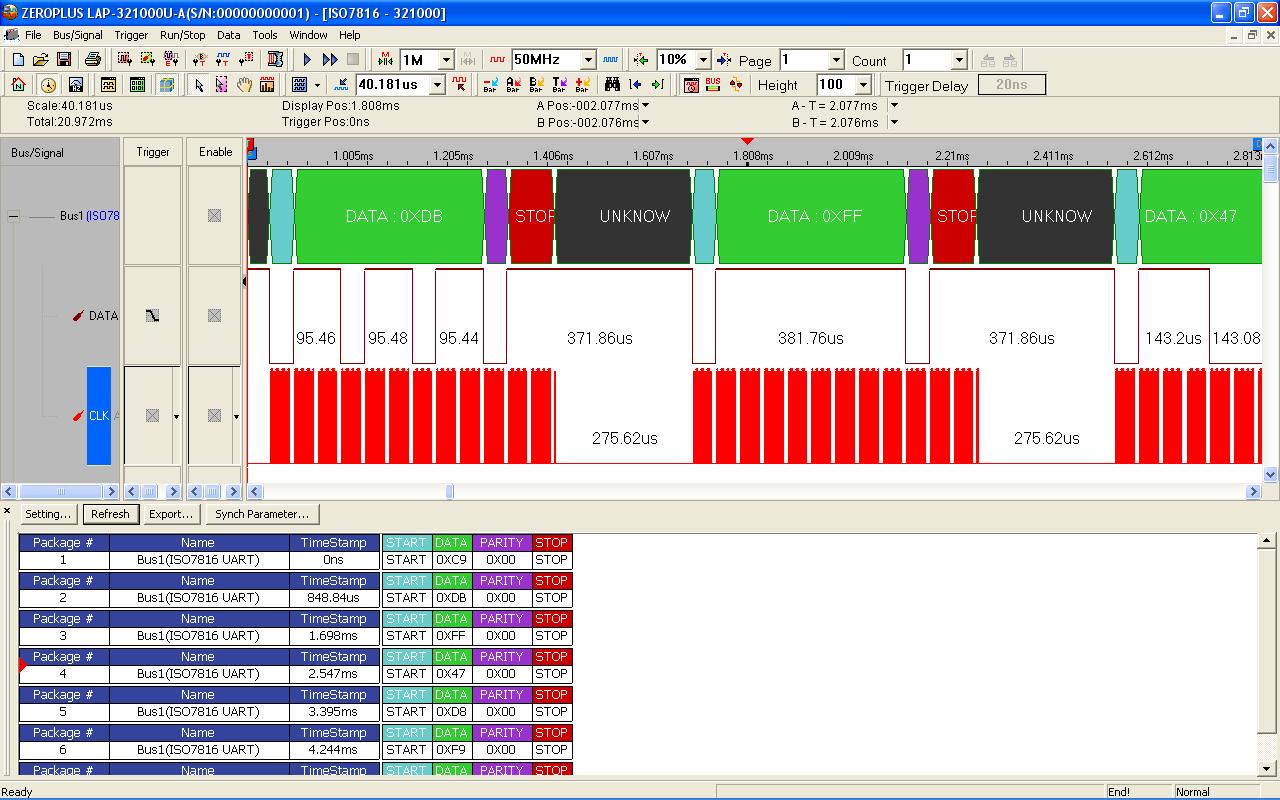Screen dimensions: 1280x800
Task: Click the film-strip compression icon
Action: point(275,60)
